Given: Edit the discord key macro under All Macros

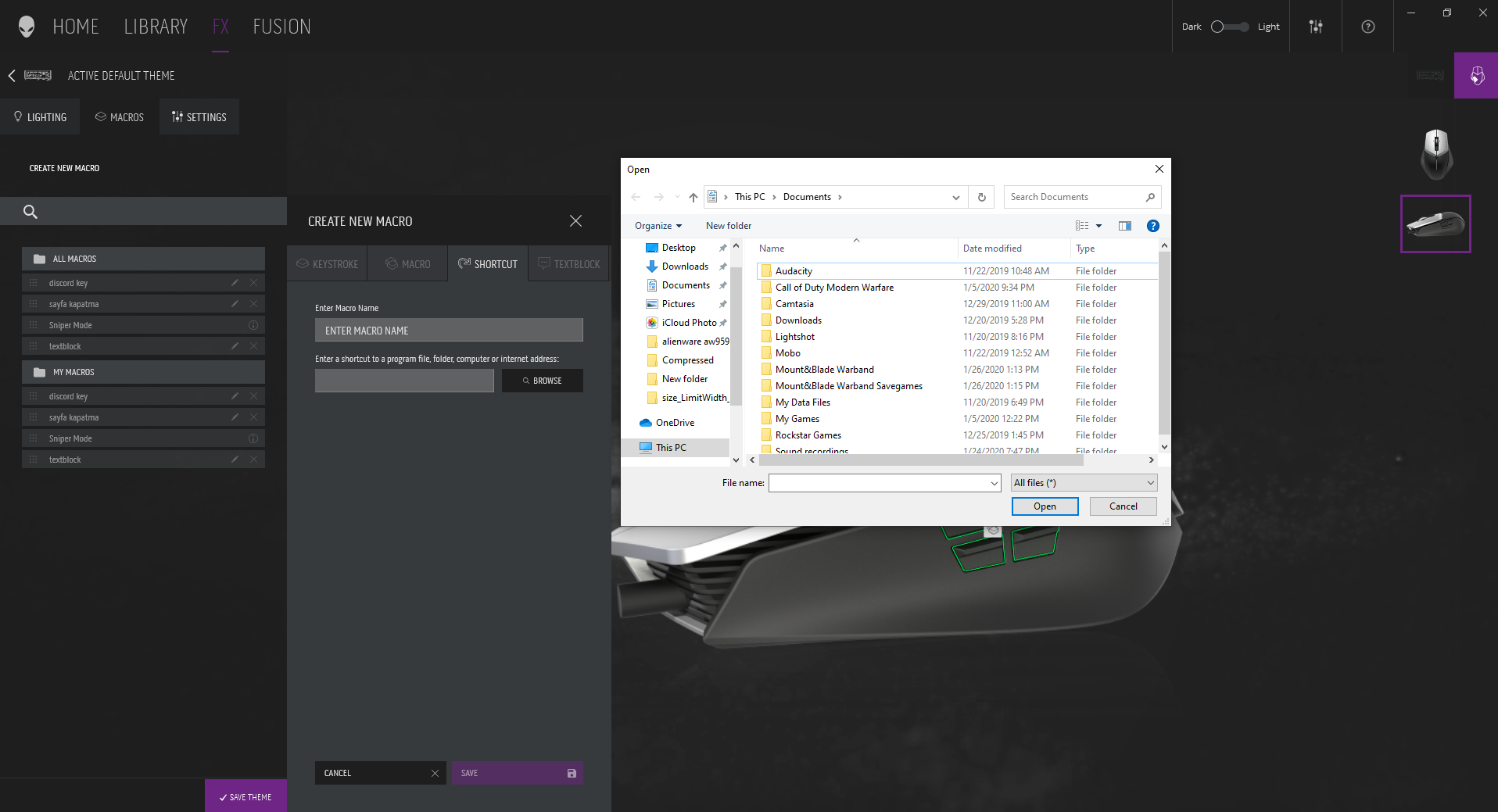Looking at the screenshot, I should pos(235,283).
